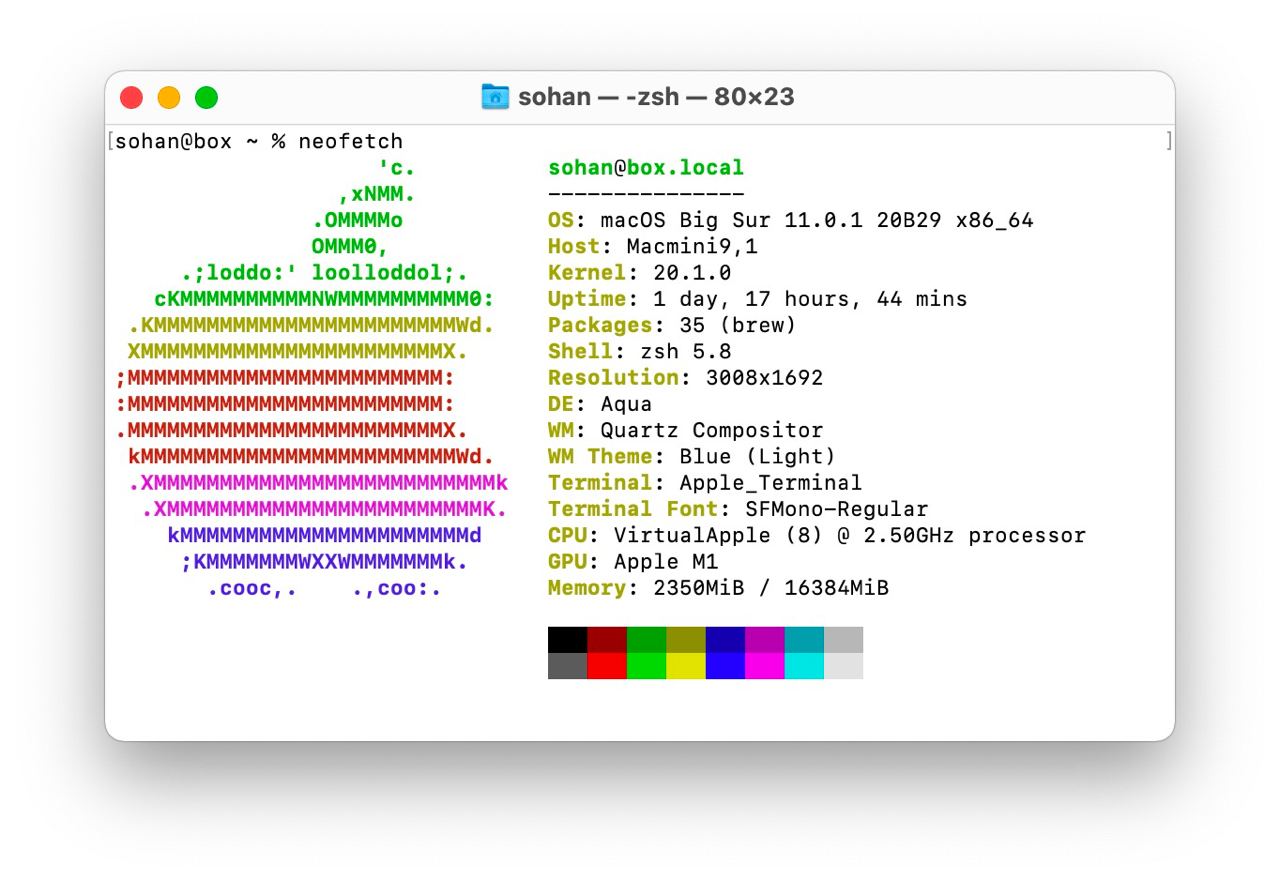Click the bright red color block in bottom row

pos(607,666)
